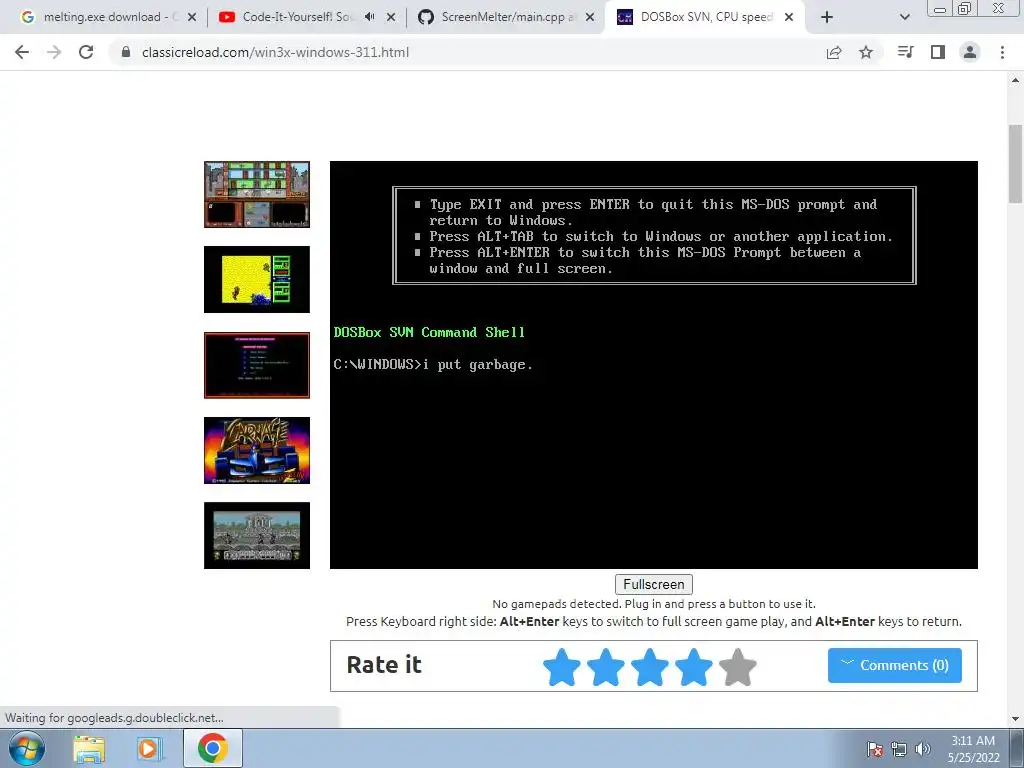Expand the tab search chevron
This screenshot has height=768, width=1024.
(x=904, y=17)
